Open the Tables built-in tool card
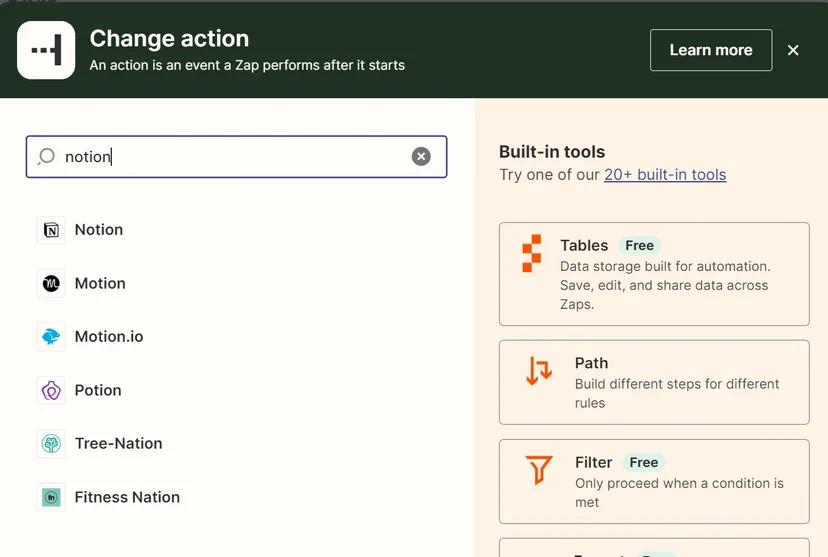This screenshot has width=828, height=557. point(654,274)
